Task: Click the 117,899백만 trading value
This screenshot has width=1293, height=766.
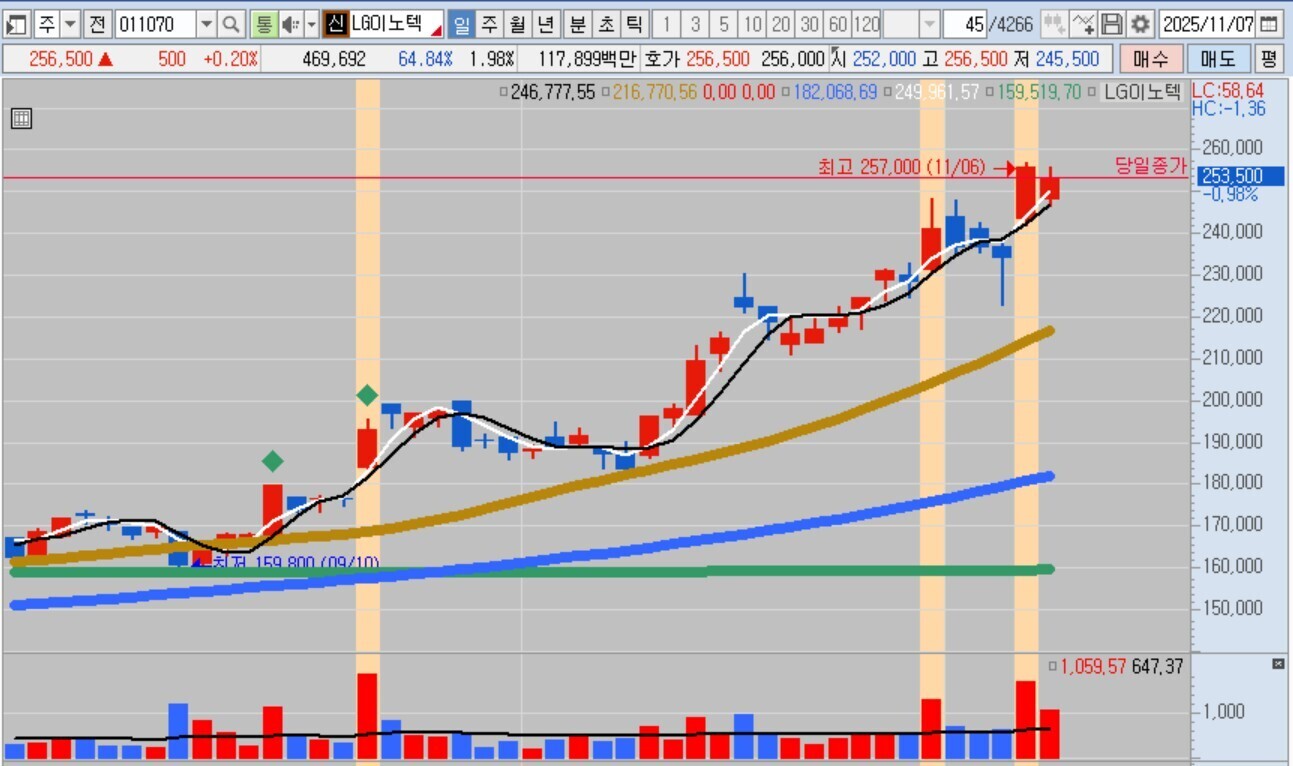Action: pyautogui.click(x=589, y=59)
